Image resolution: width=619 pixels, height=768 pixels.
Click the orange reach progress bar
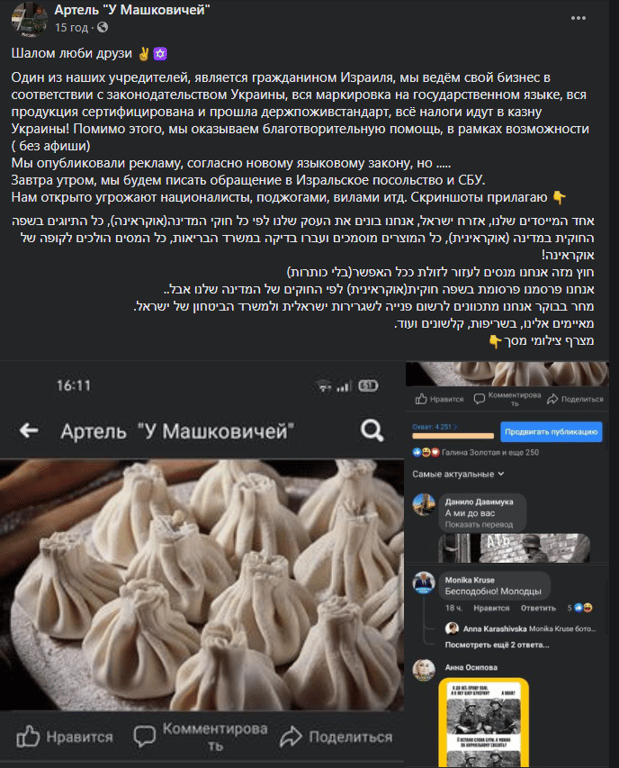[453, 435]
